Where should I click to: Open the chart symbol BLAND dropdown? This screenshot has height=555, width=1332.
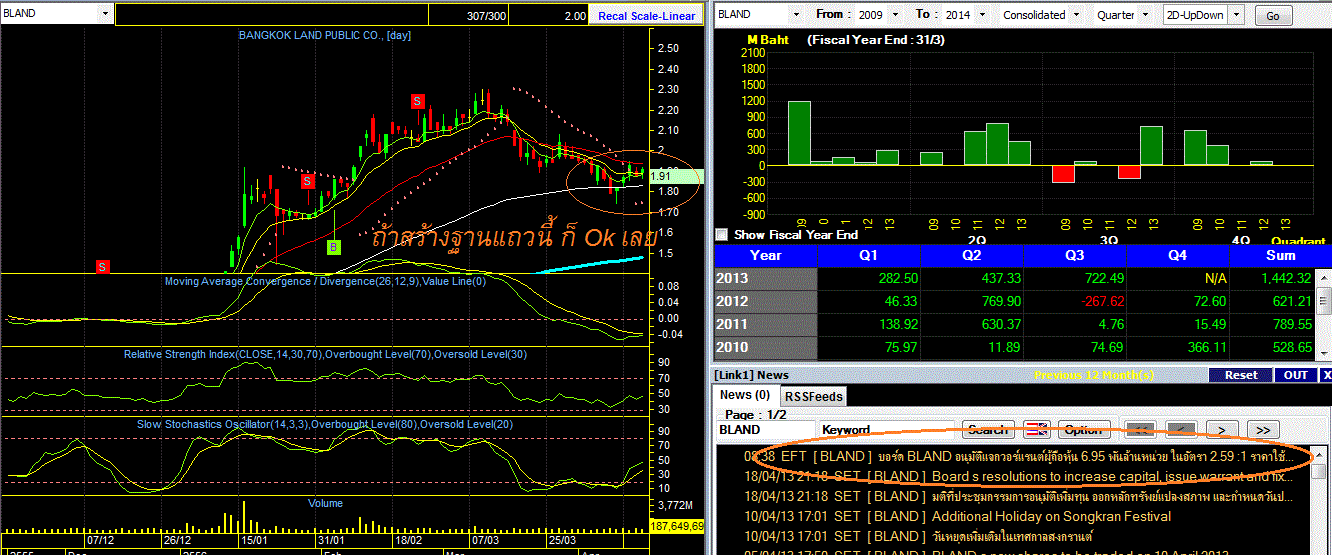coord(106,15)
